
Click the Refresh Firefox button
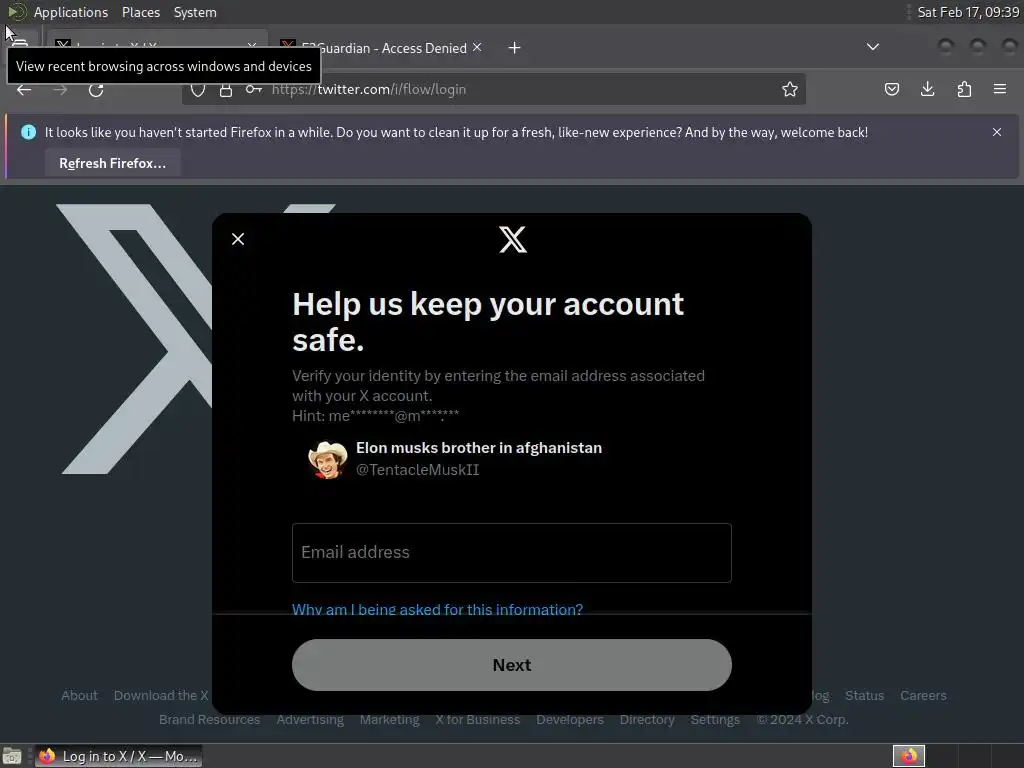112,163
